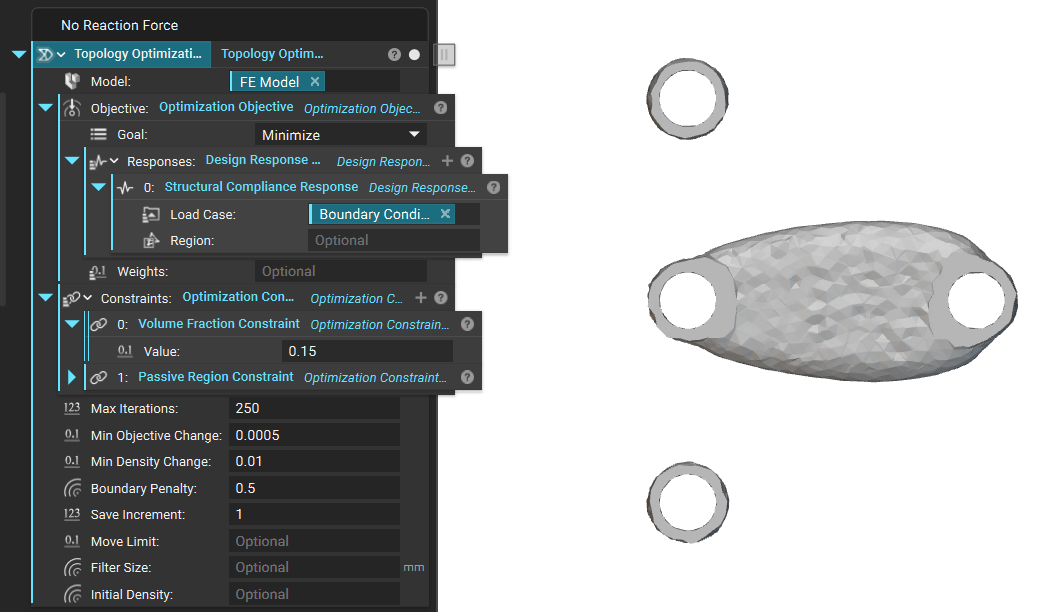Remove the FE Model chip from Model
This screenshot has height=612, width=1041.
coord(315,82)
